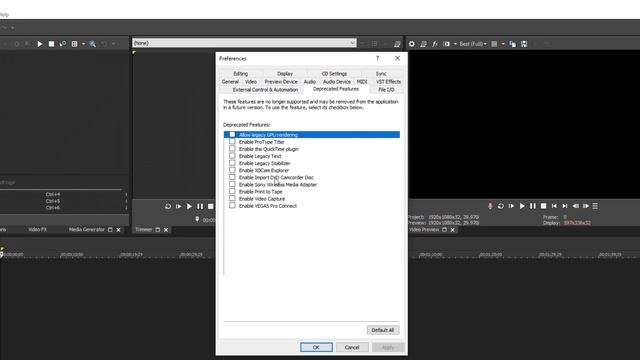
Task: Switch to the Editing tab in Preferences
Action: point(240,74)
